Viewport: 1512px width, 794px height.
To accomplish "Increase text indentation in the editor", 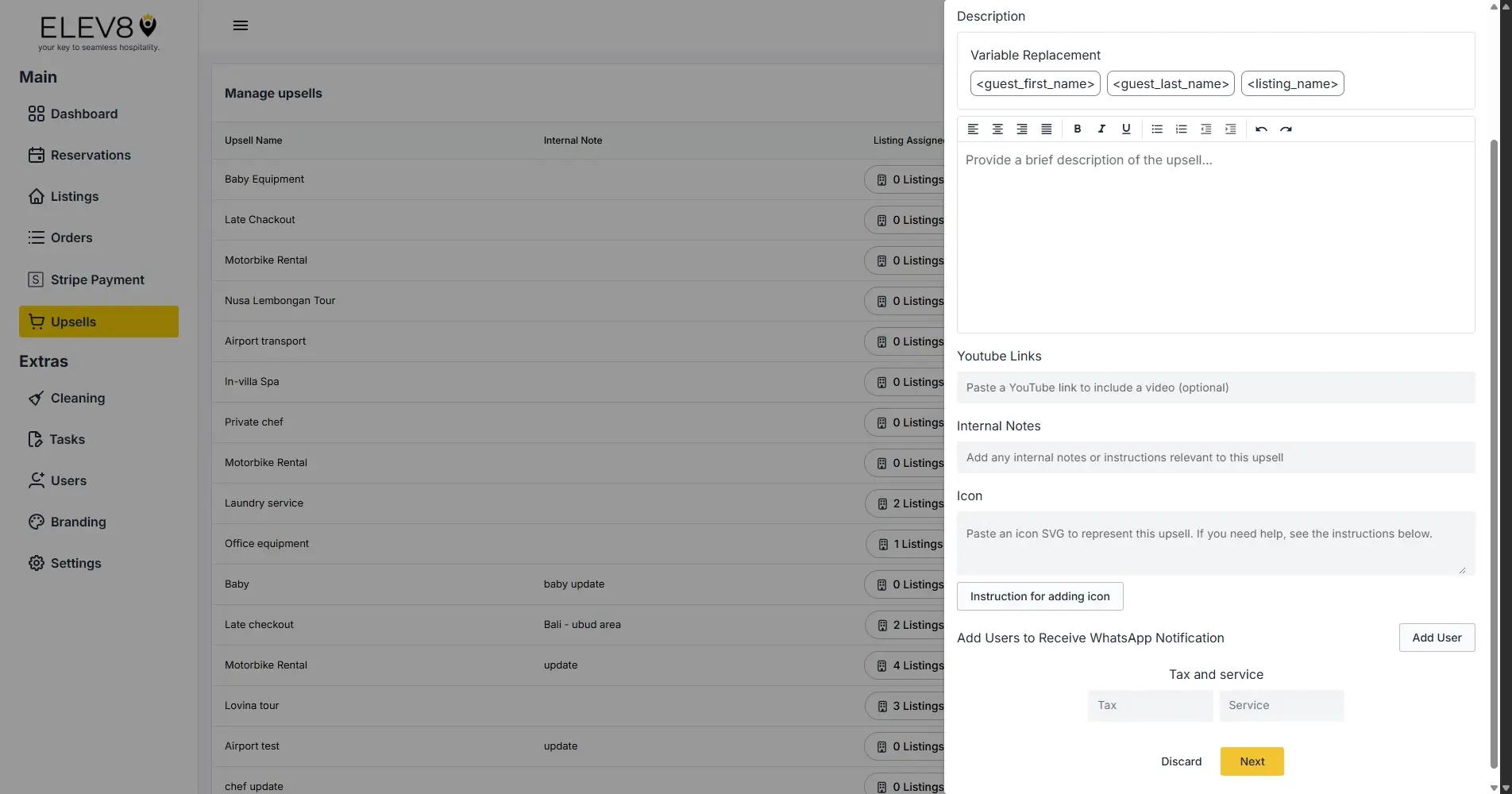I will click(x=1230, y=129).
